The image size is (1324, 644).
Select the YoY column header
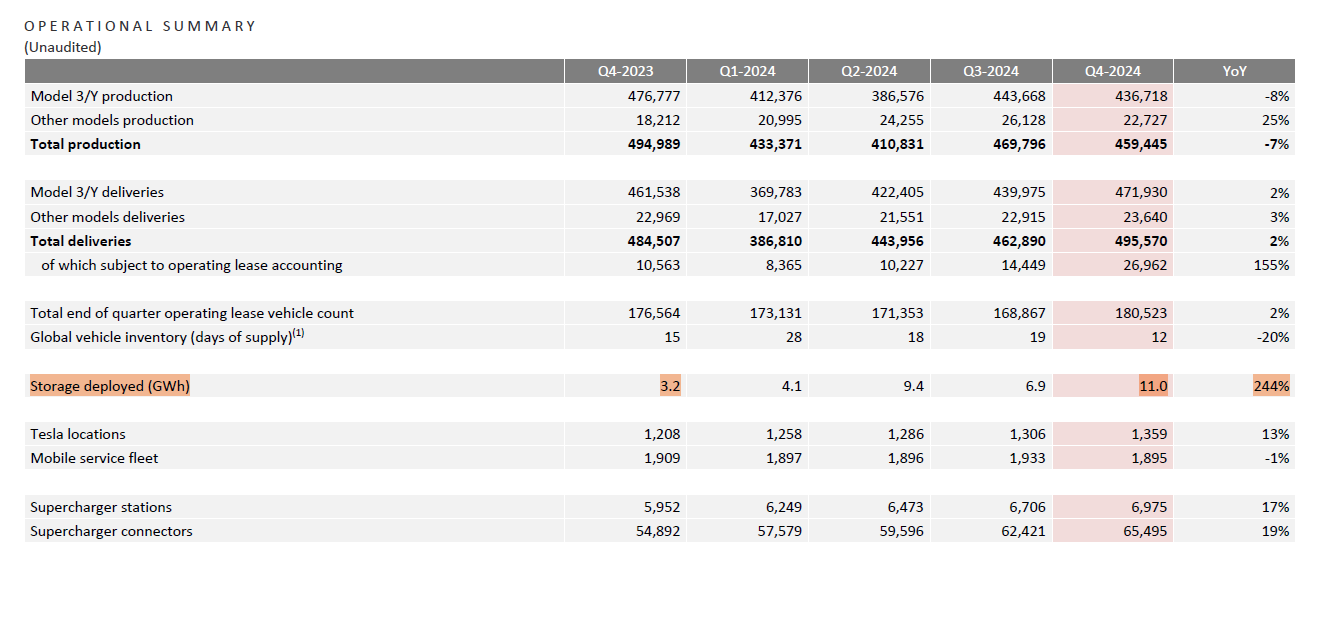[x=1235, y=71]
